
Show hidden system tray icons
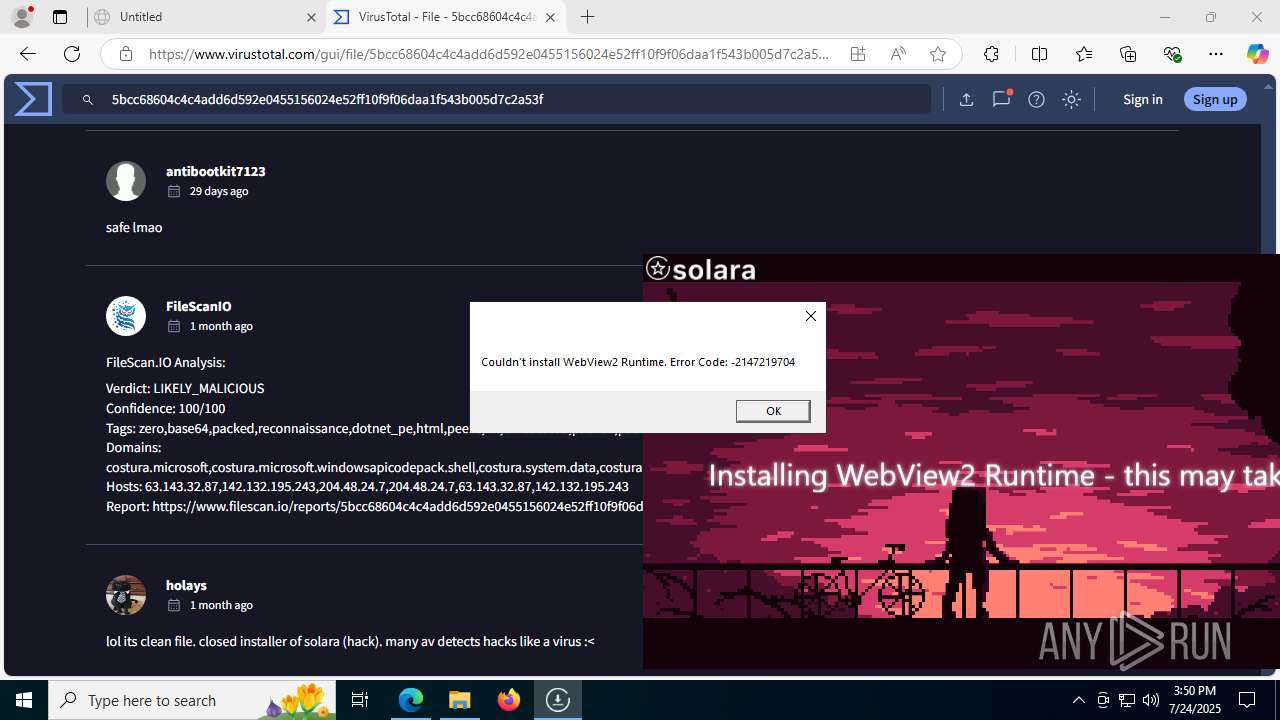tap(1079, 700)
